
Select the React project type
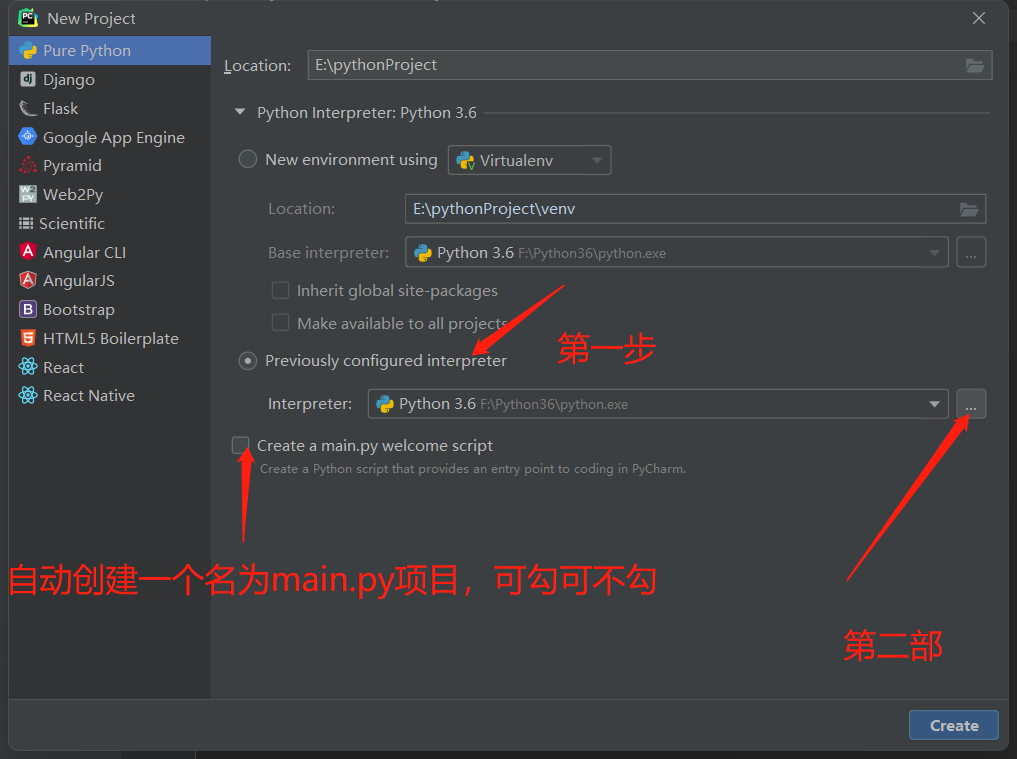110,367
